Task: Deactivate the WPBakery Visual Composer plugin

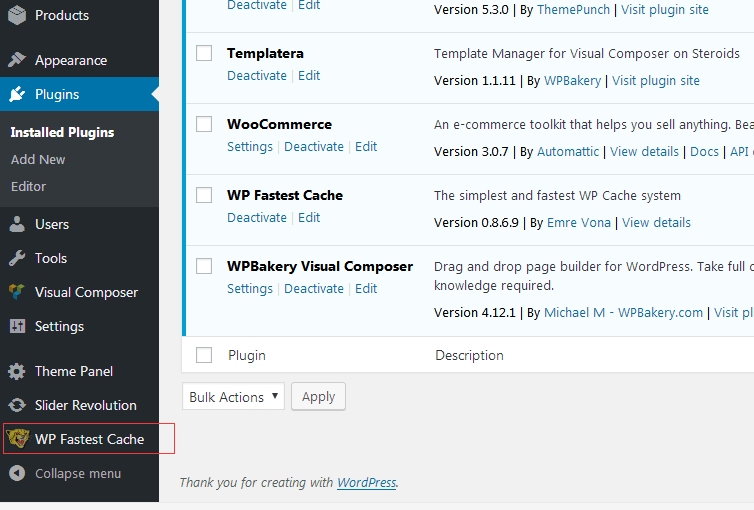Action: click(x=314, y=289)
